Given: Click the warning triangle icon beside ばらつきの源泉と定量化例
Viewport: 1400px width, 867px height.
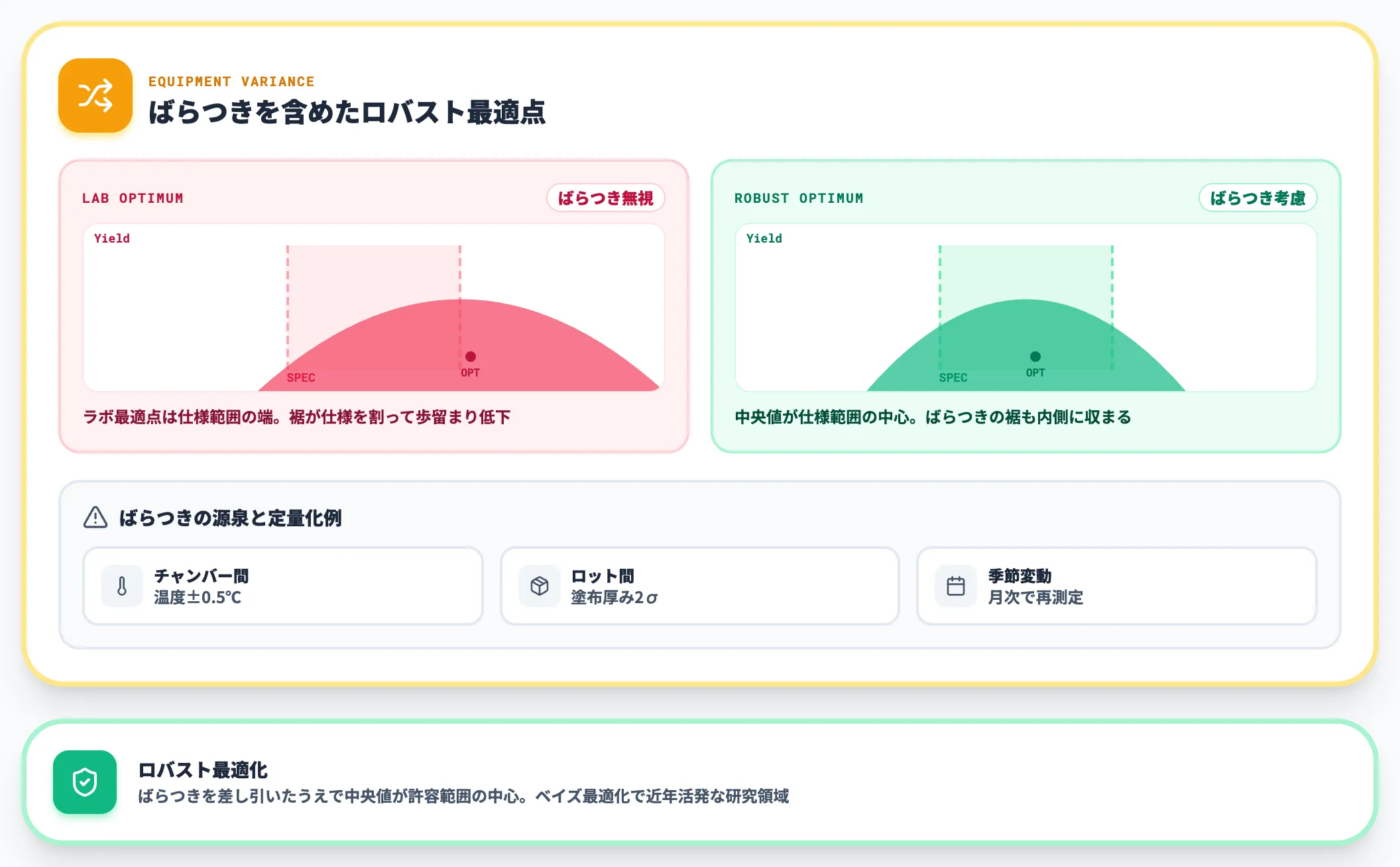Looking at the screenshot, I should coord(95,517).
